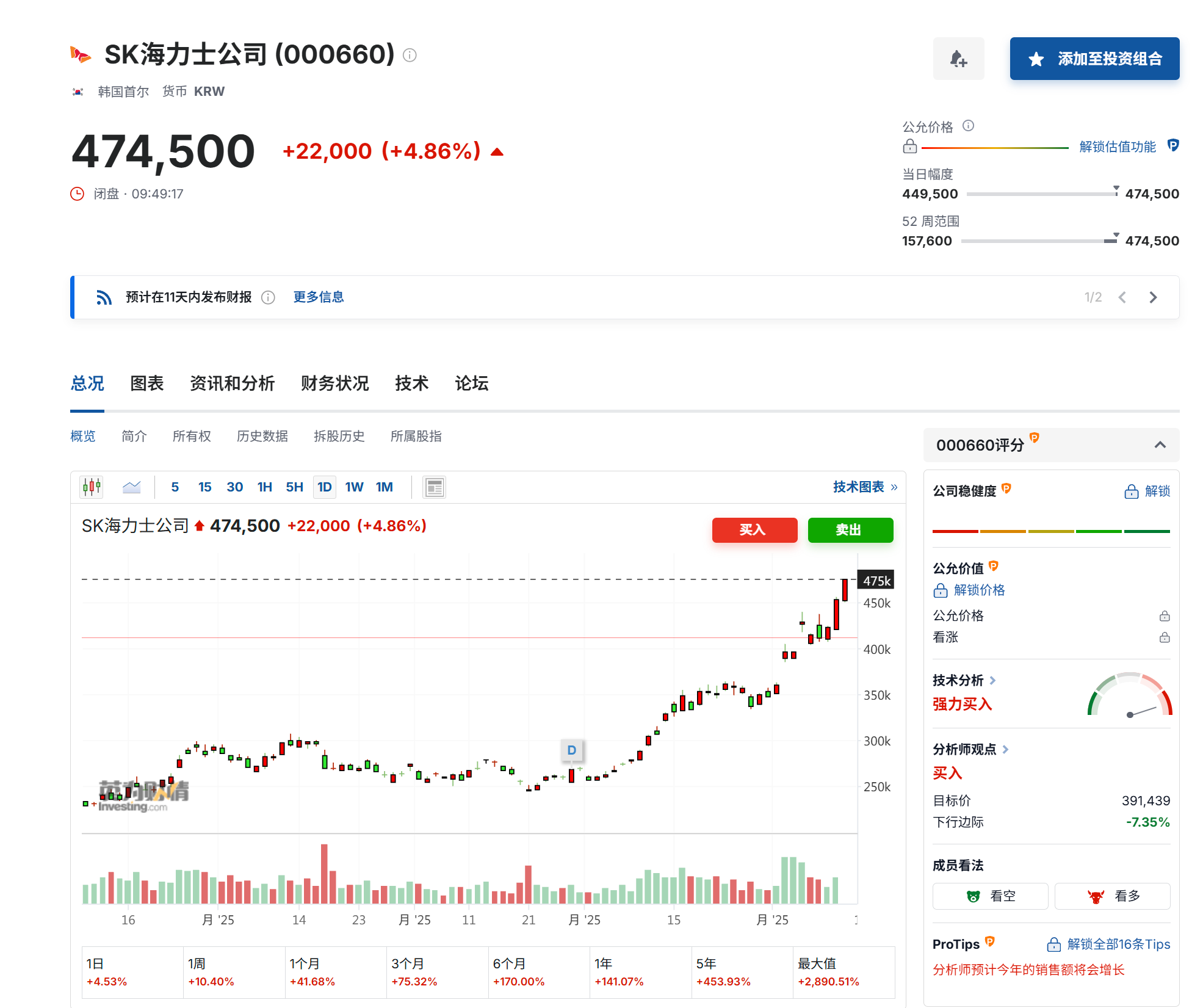Viewport: 1203px width, 1008px height.
Task: Switch to the 历史数据 sub-tab
Action: [262, 436]
